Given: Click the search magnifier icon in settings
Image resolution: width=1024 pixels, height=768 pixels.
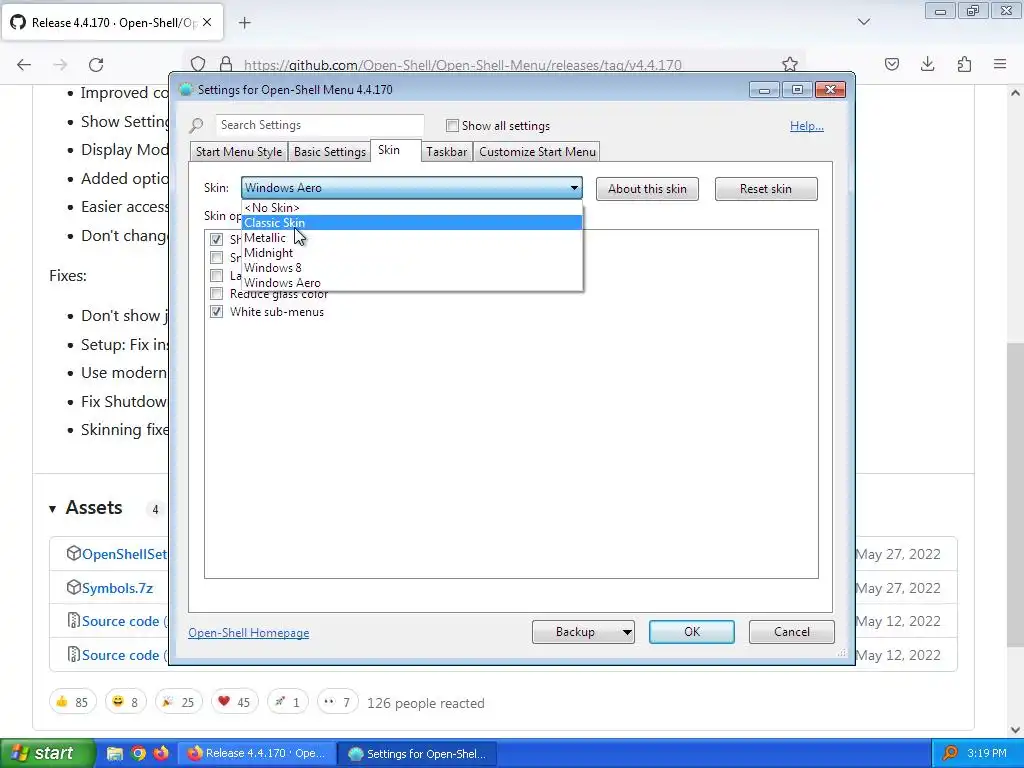Looking at the screenshot, I should click(197, 125).
